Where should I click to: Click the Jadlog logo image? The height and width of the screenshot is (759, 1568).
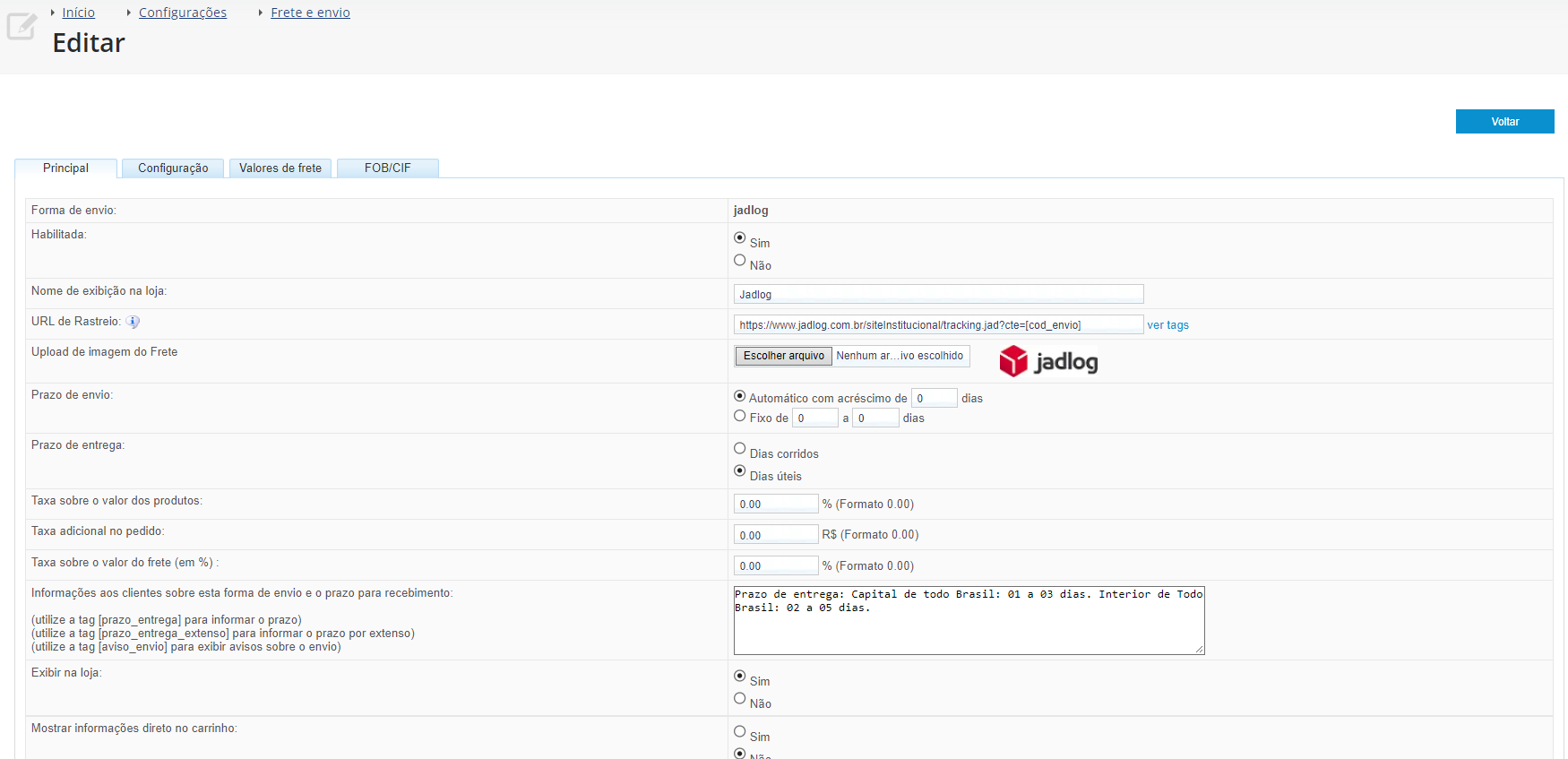coord(1048,361)
